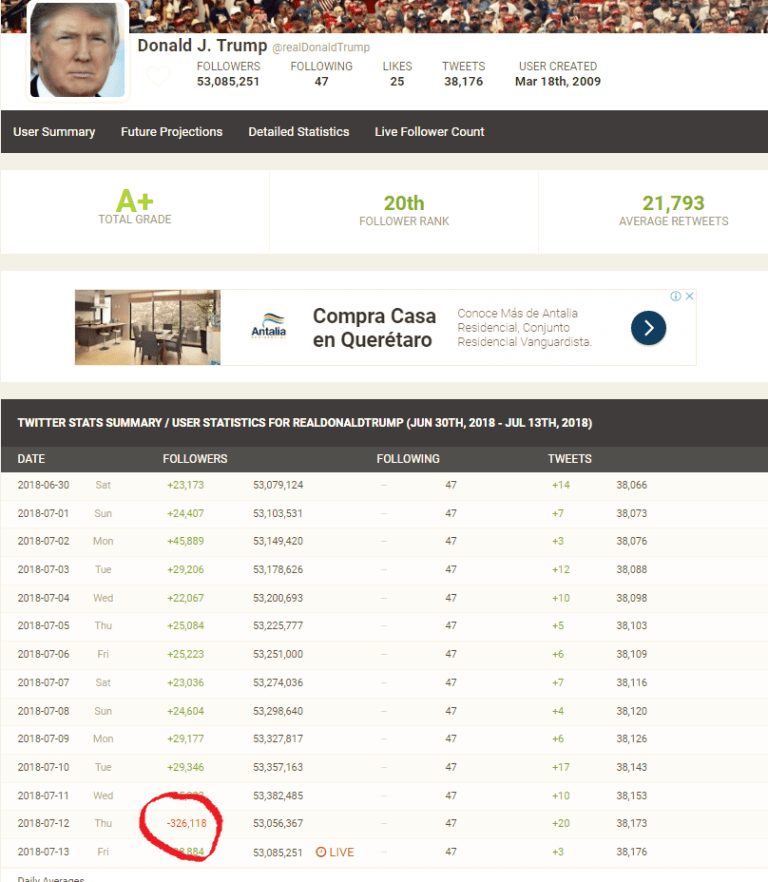The width and height of the screenshot is (768, 882).
Task: Close the Antalia advertisement with the X
Action: [x=689, y=296]
